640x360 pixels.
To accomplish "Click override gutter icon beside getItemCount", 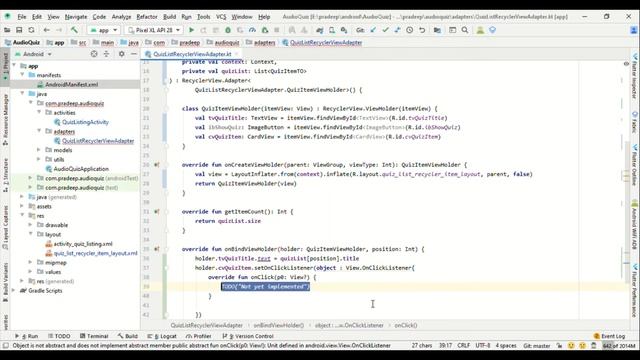I will pos(157,212).
